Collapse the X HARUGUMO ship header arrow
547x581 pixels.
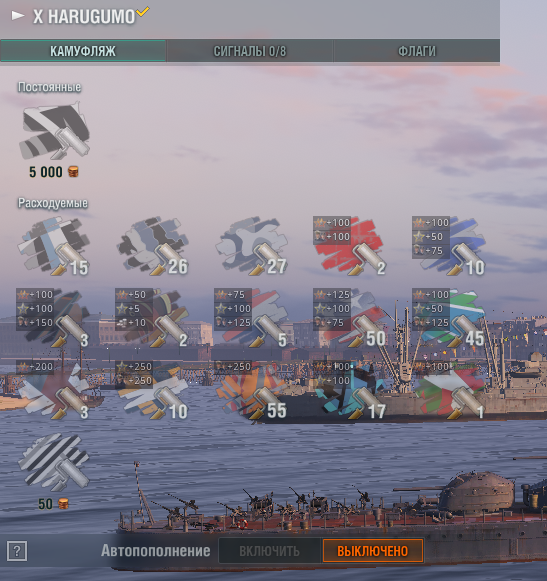18,16
